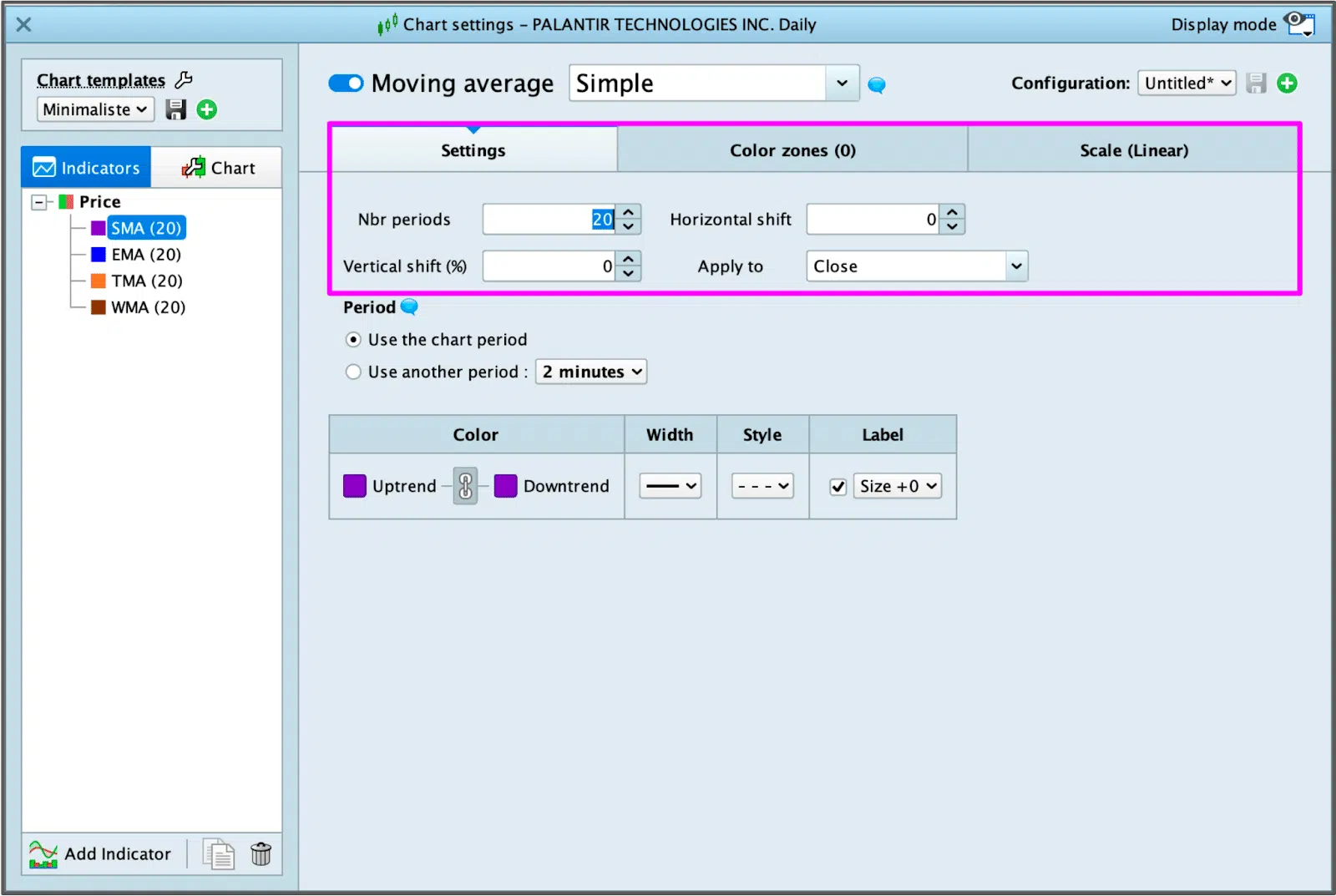Delete indicator using the trash icon

click(261, 853)
